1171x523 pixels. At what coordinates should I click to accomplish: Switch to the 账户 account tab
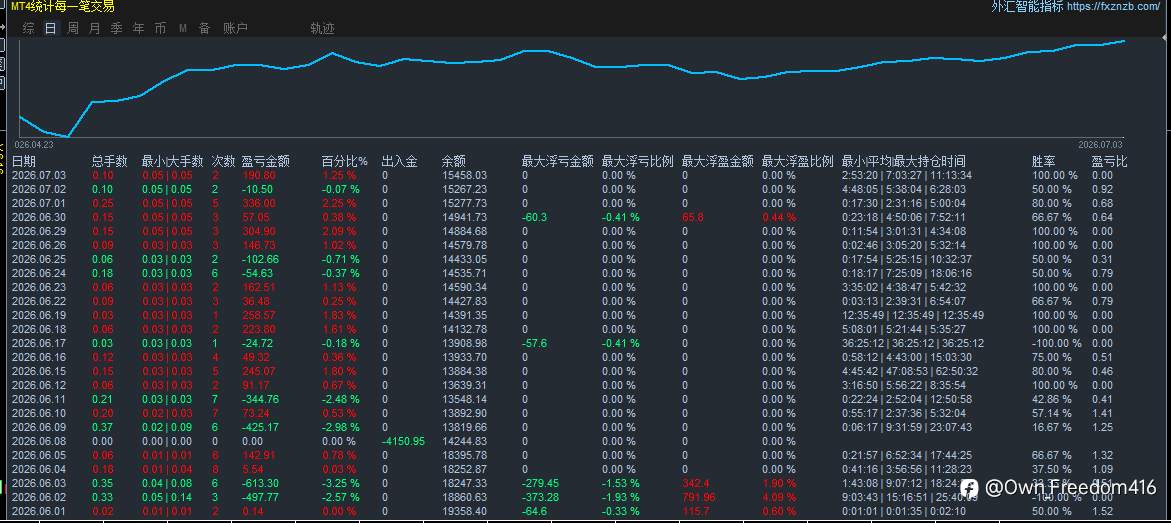point(235,28)
